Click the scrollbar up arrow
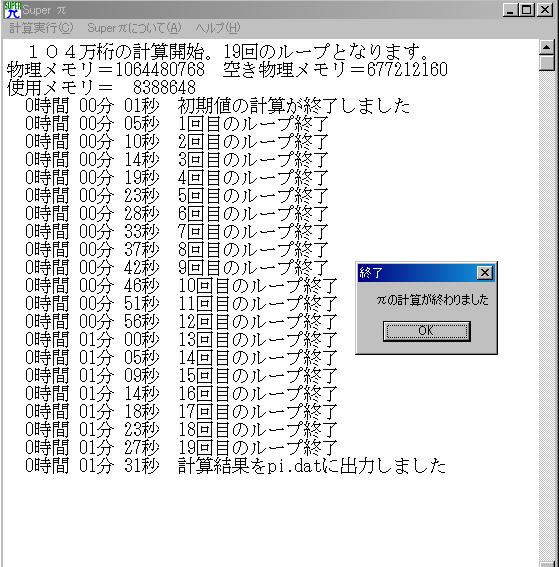 coord(547,47)
